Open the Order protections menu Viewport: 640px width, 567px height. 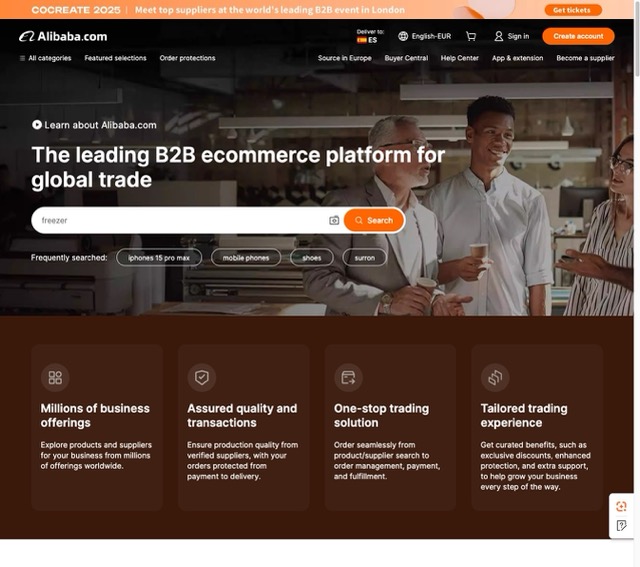[187, 58]
